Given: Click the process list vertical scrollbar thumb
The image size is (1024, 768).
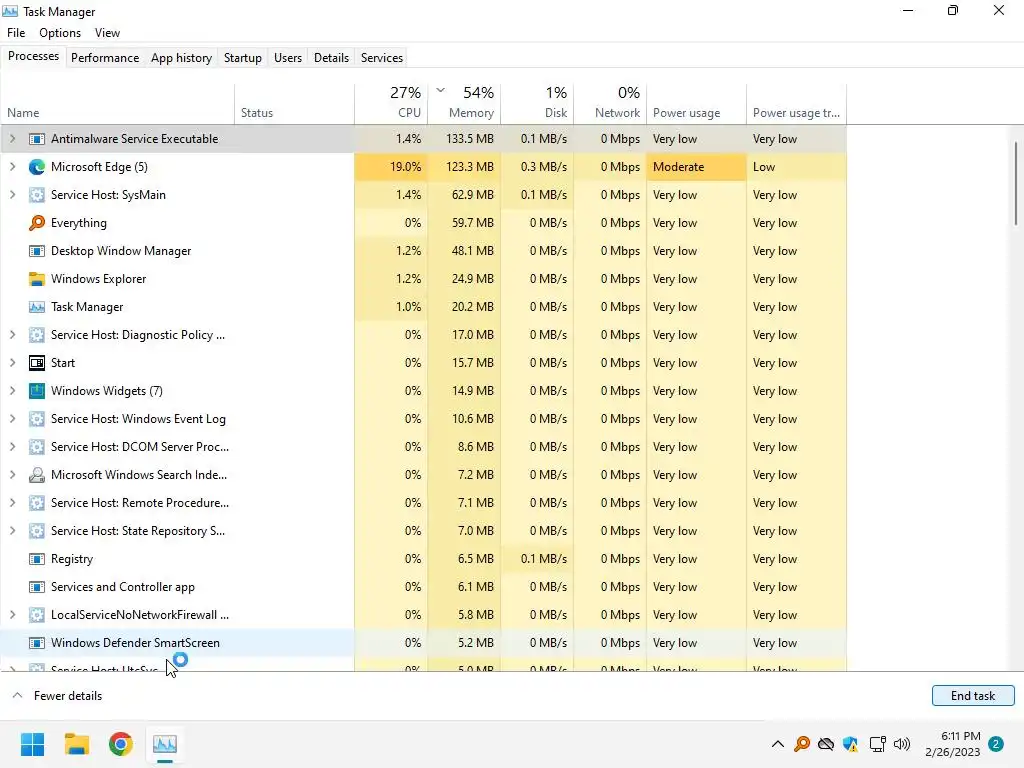Looking at the screenshot, I should 1016,184.
